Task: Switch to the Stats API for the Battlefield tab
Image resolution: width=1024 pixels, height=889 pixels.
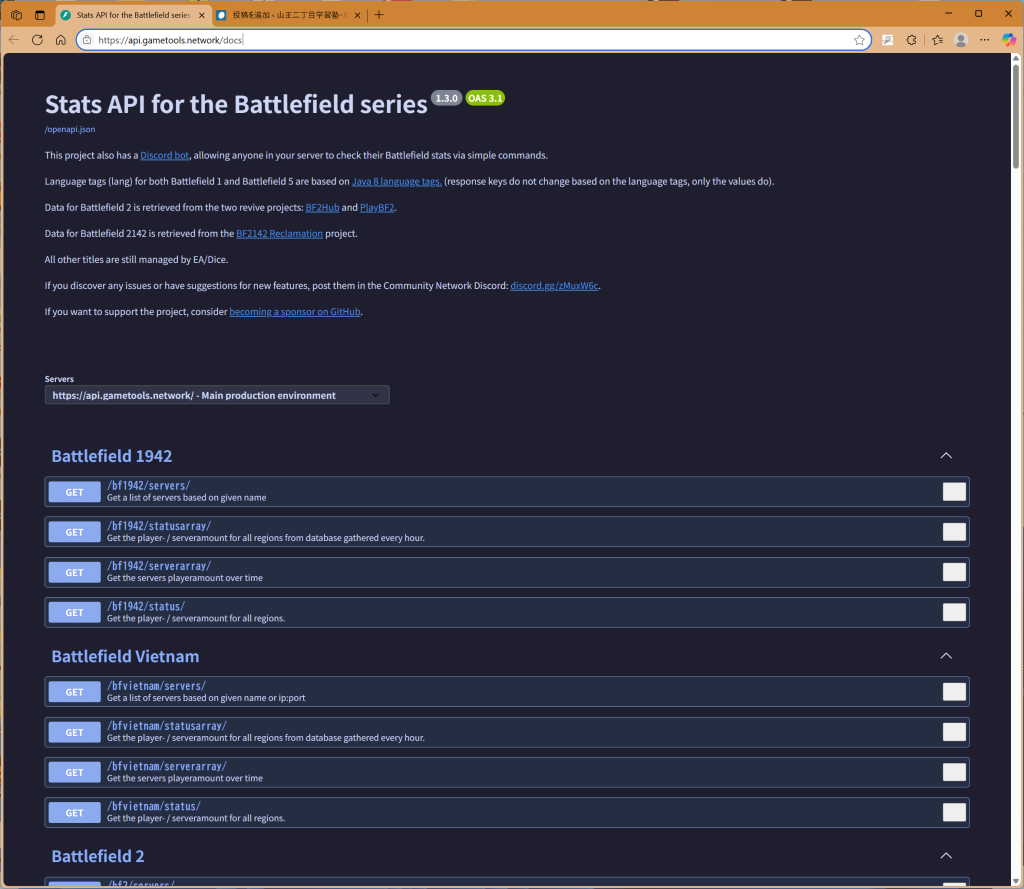Action: [133, 15]
